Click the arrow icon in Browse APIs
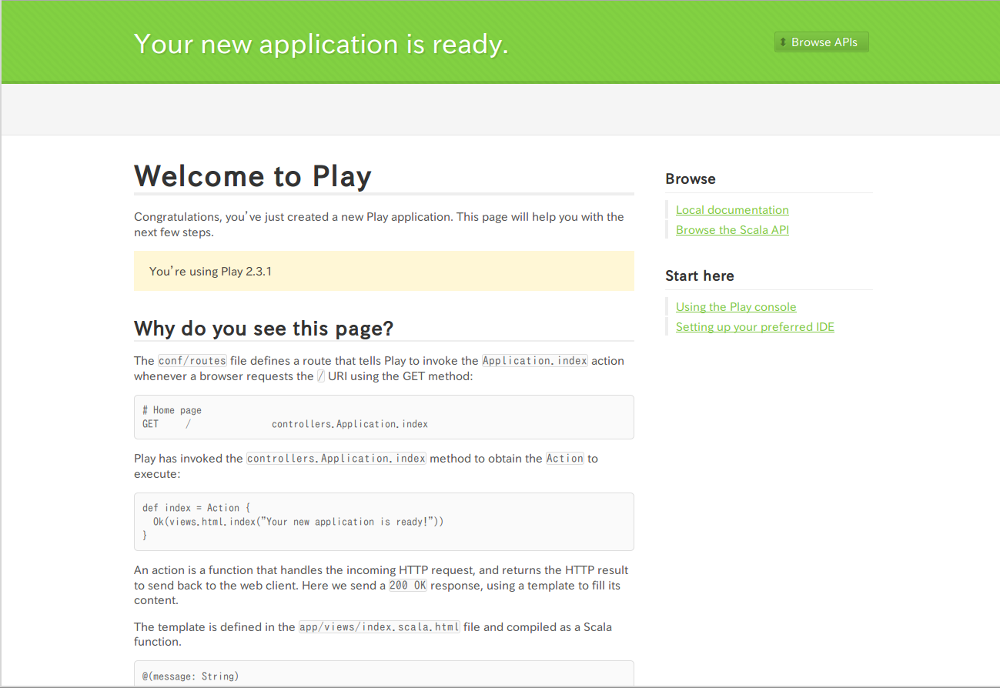This screenshot has height=688, width=1000. pyautogui.click(x=783, y=42)
